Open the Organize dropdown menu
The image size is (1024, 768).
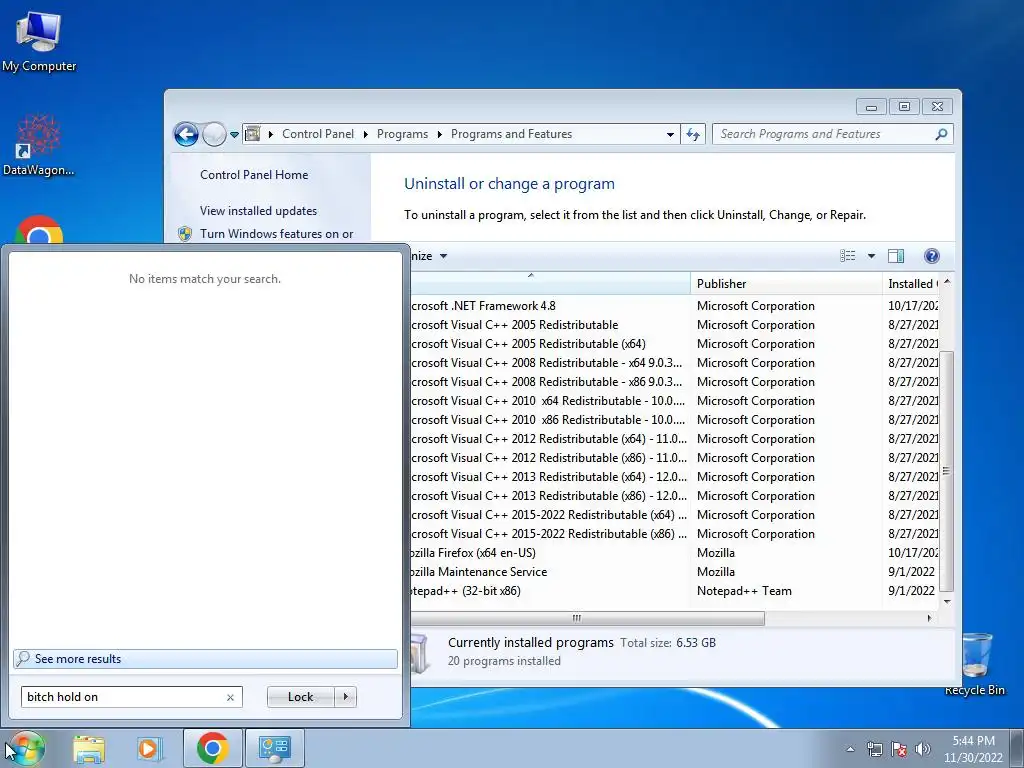click(x=428, y=256)
